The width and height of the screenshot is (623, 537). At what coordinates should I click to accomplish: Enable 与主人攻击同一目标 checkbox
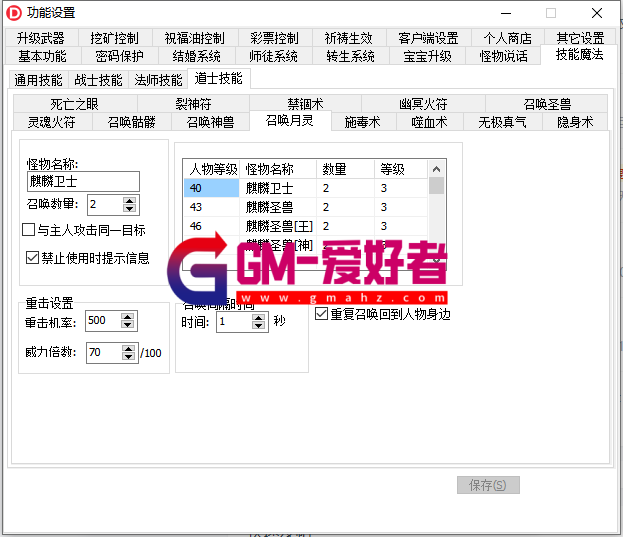click(29, 230)
